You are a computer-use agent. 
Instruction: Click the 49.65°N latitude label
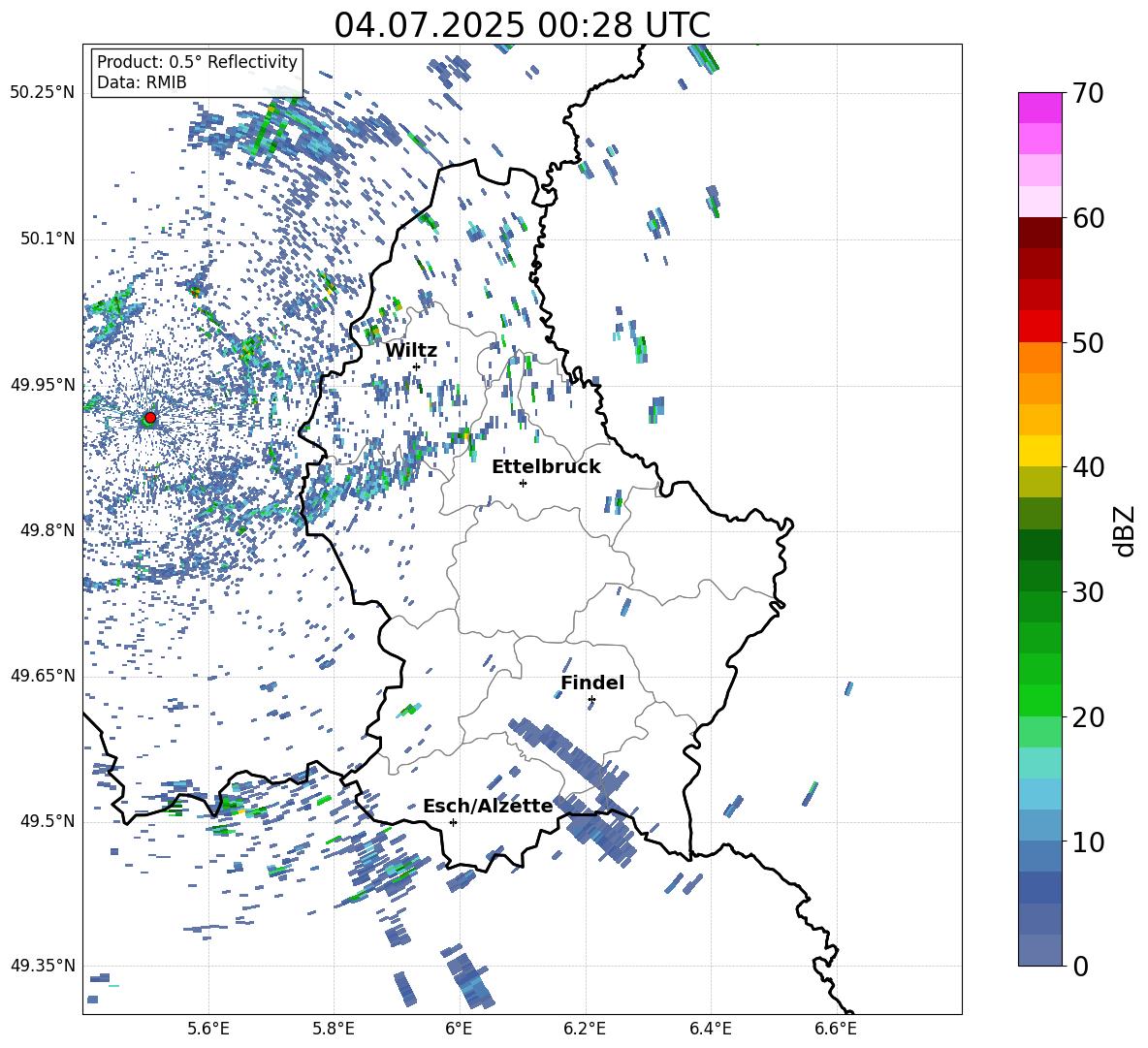tap(43, 676)
